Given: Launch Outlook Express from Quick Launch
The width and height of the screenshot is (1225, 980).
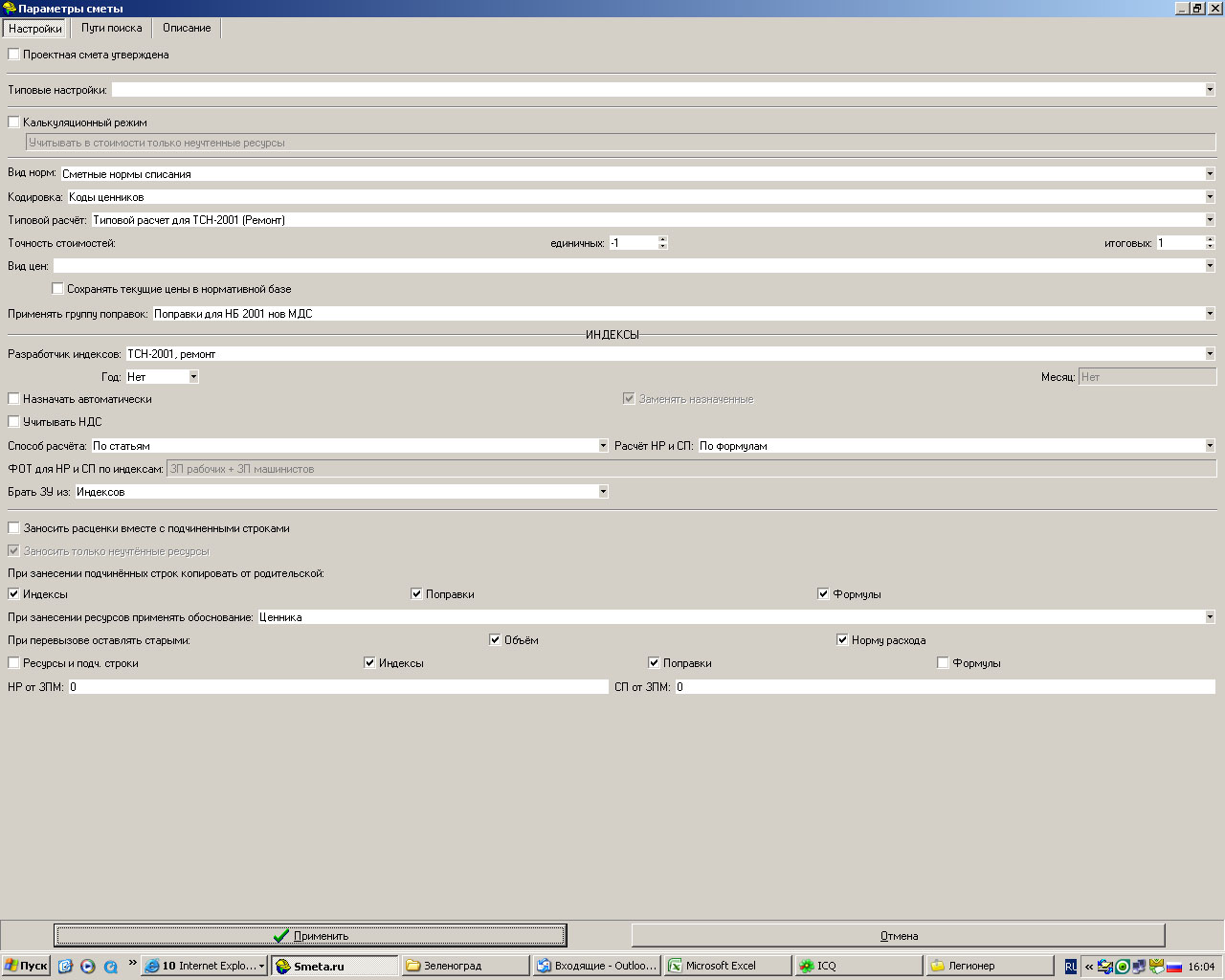Looking at the screenshot, I should coord(65,967).
